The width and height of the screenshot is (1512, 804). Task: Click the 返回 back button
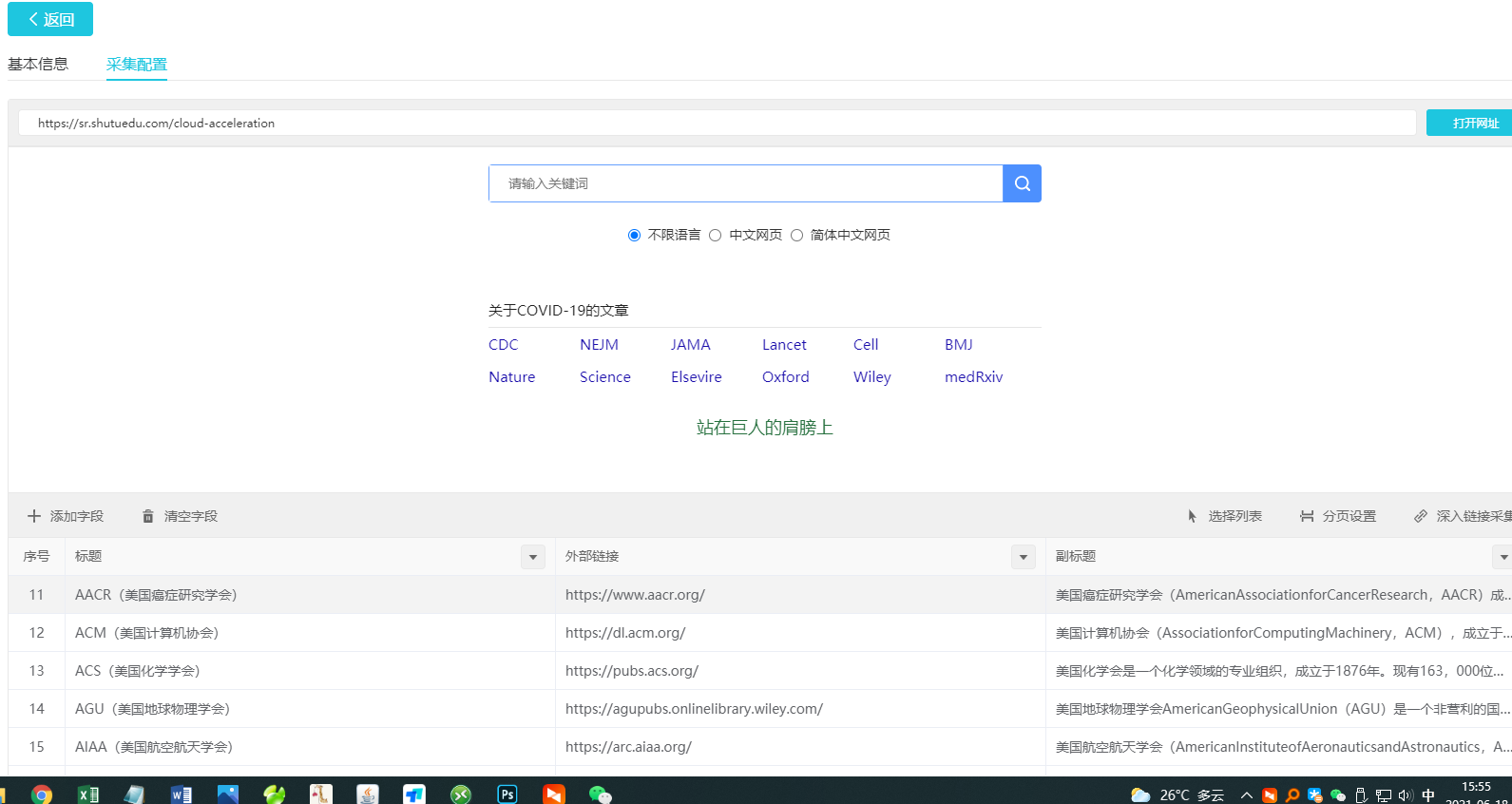pyautogui.click(x=50, y=19)
